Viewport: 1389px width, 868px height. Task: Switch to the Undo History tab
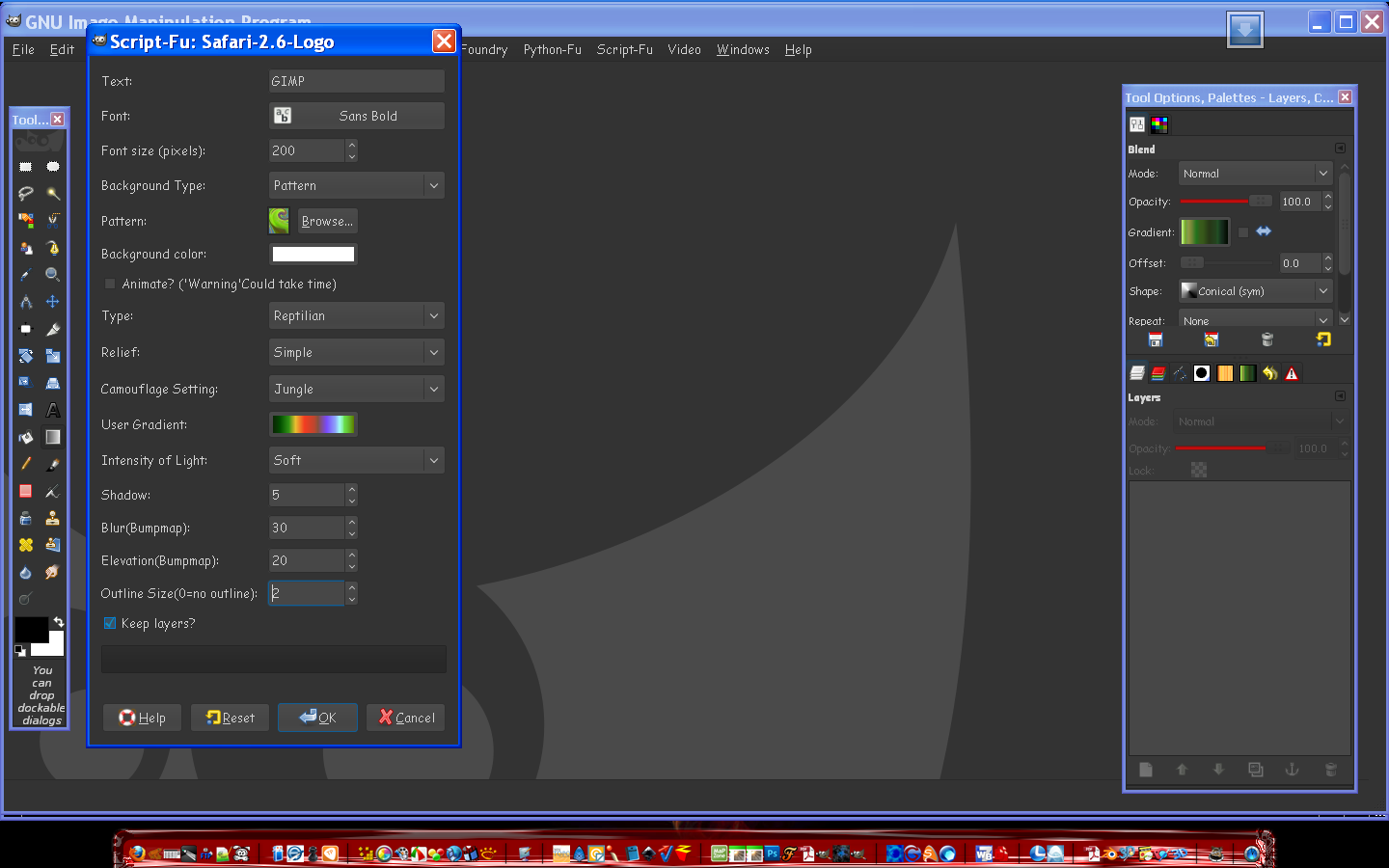tap(1269, 373)
